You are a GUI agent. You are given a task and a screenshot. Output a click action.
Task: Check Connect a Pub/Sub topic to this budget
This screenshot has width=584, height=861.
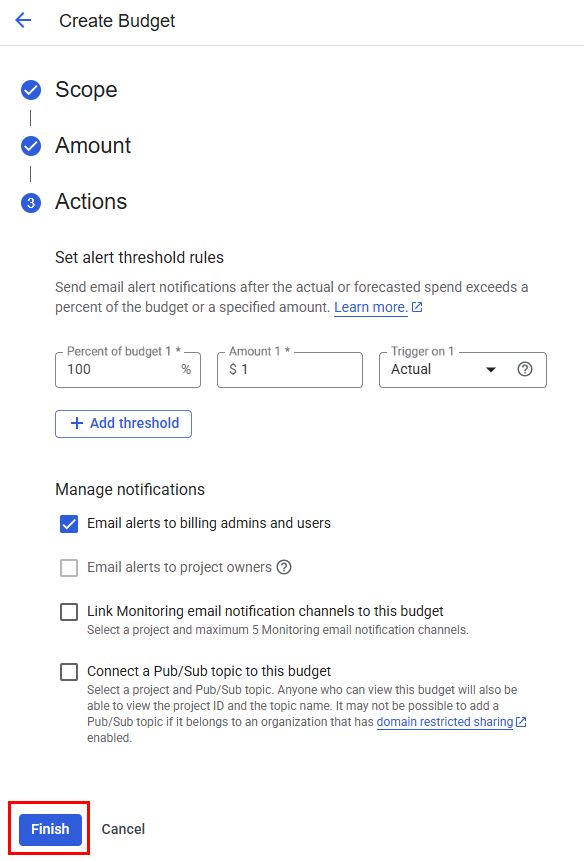coord(69,672)
